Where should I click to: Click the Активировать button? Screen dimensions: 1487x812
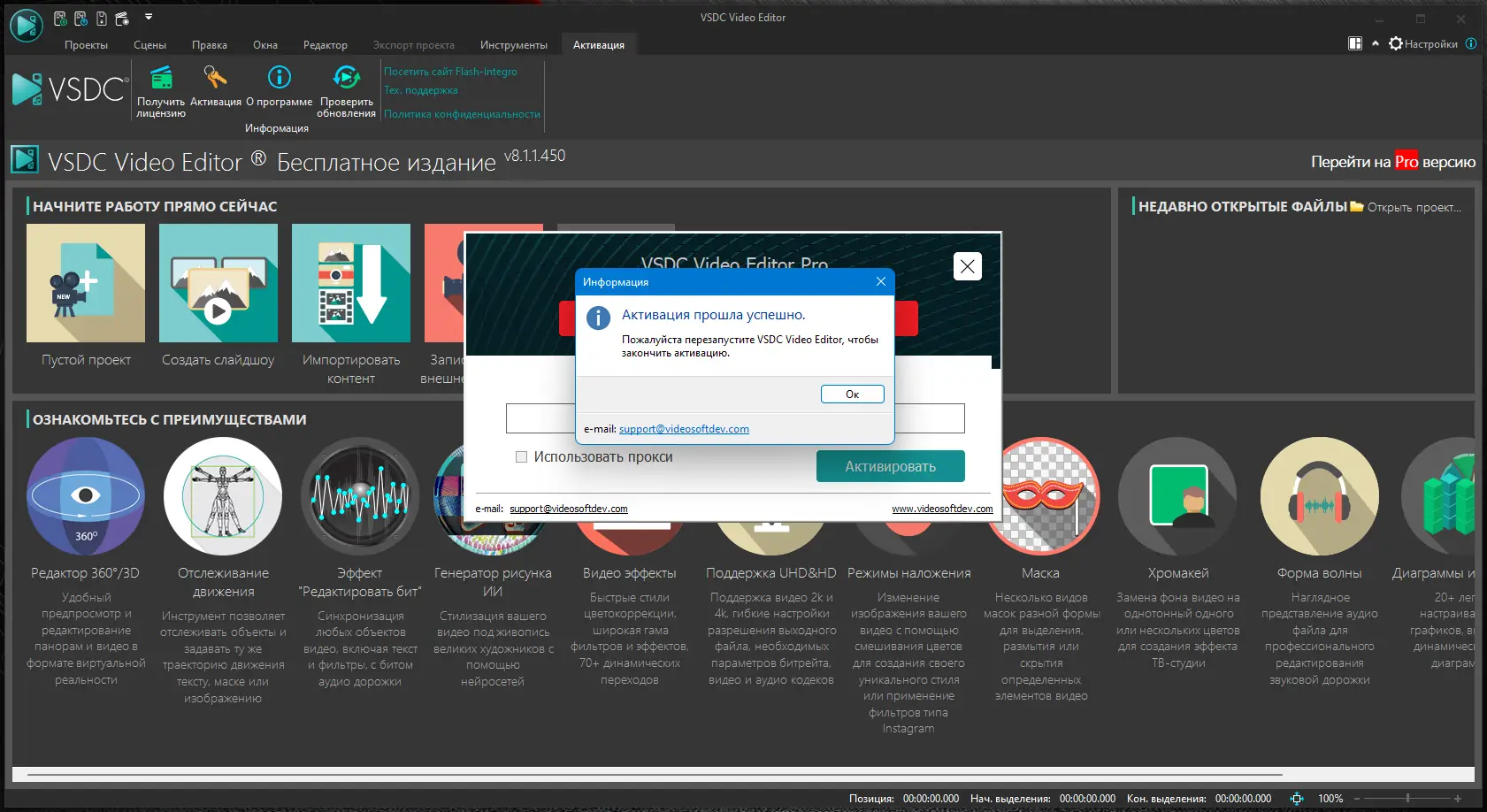[891, 466]
